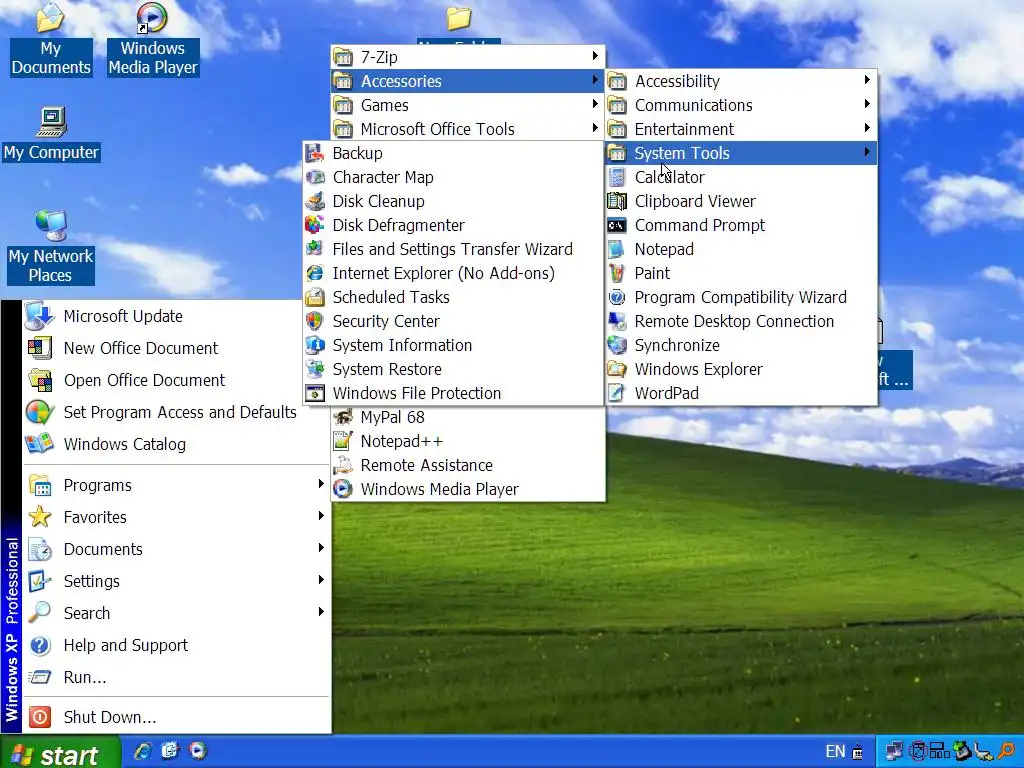Open MyPal 68 browser
Image resolution: width=1024 pixels, height=768 pixels.
coord(468,417)
